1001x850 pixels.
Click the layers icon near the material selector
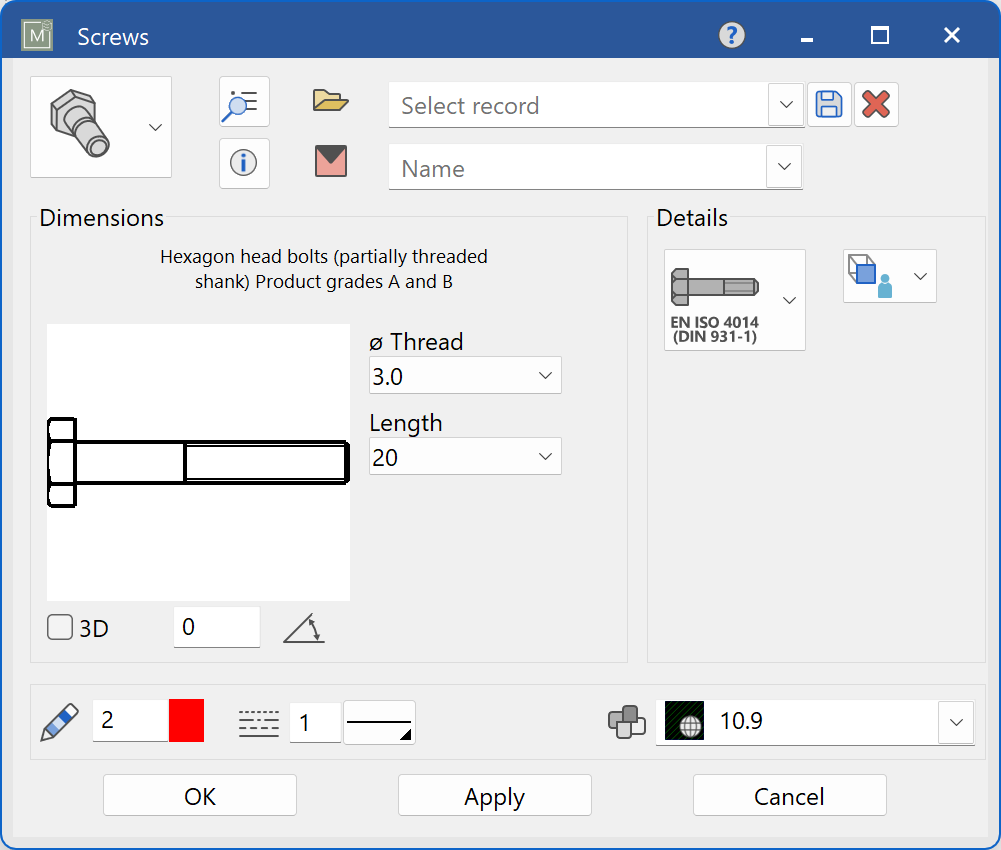tap(628, 722)
